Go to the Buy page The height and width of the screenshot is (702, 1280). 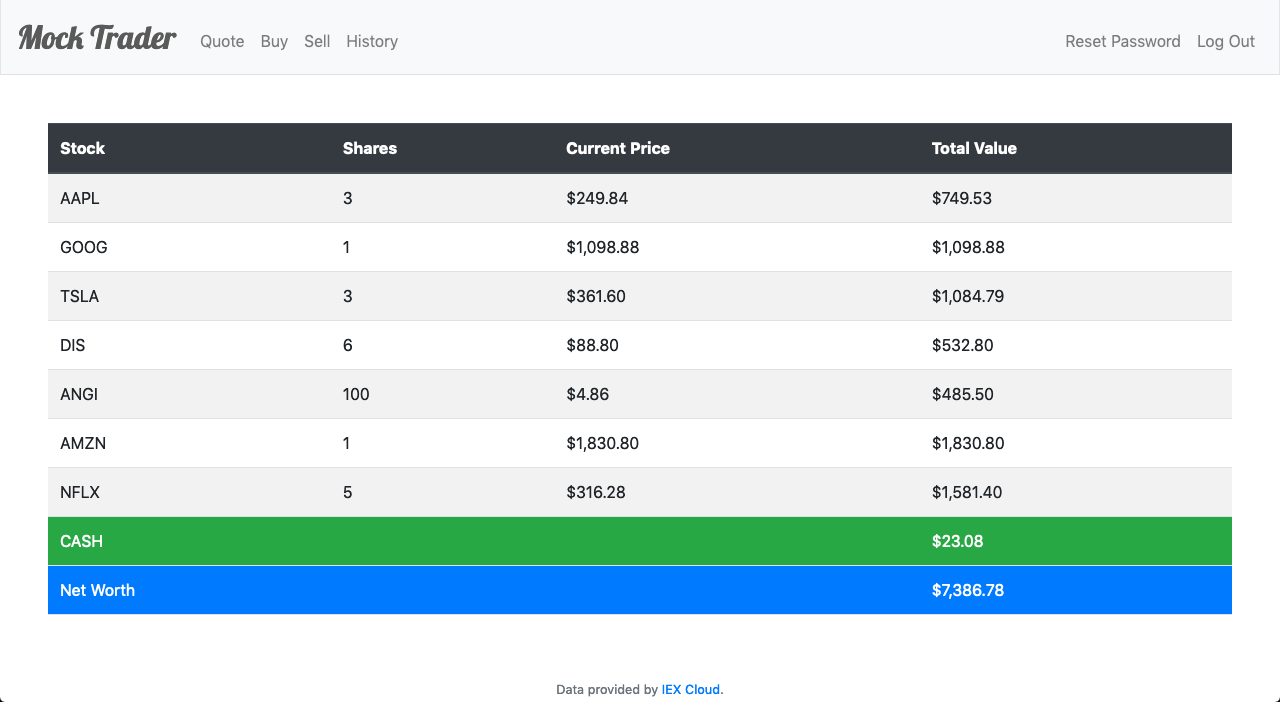(274, 41)
